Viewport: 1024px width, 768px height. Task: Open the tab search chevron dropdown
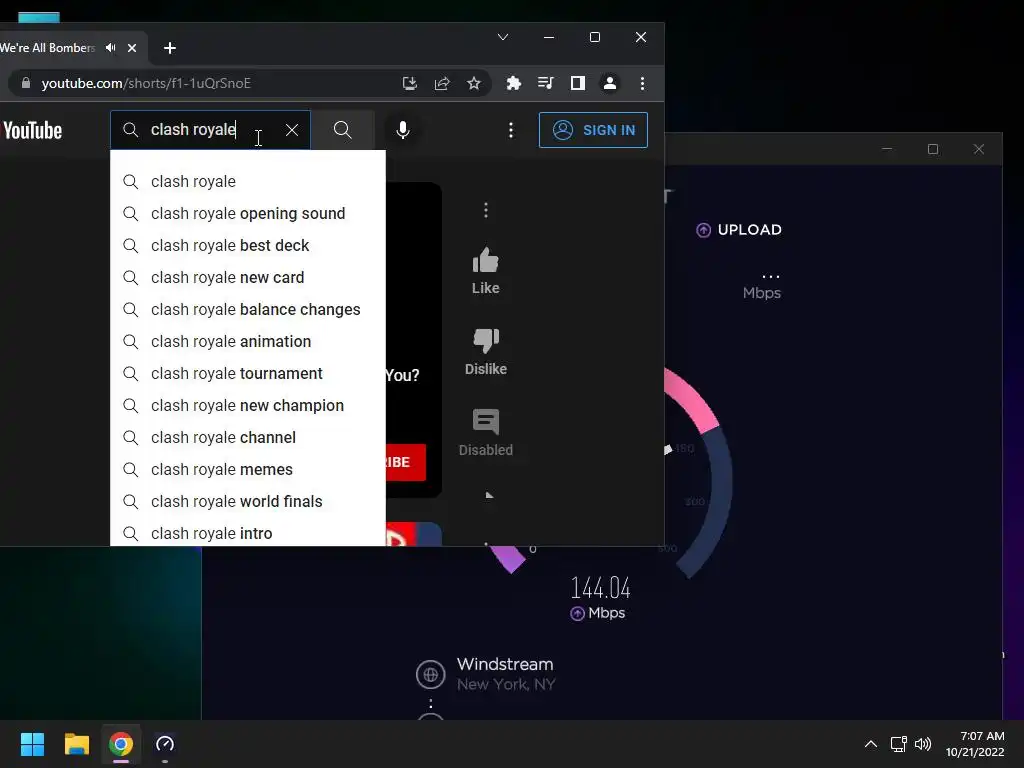[x=503, y=37]
